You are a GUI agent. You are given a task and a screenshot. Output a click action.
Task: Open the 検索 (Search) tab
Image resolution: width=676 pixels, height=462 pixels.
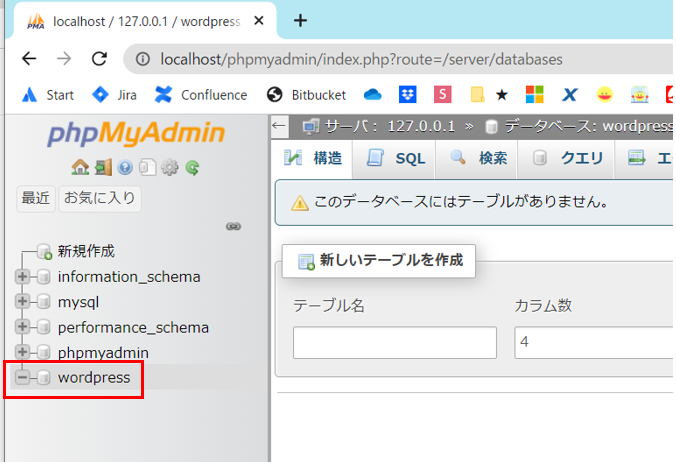click(x=479, y=158)
